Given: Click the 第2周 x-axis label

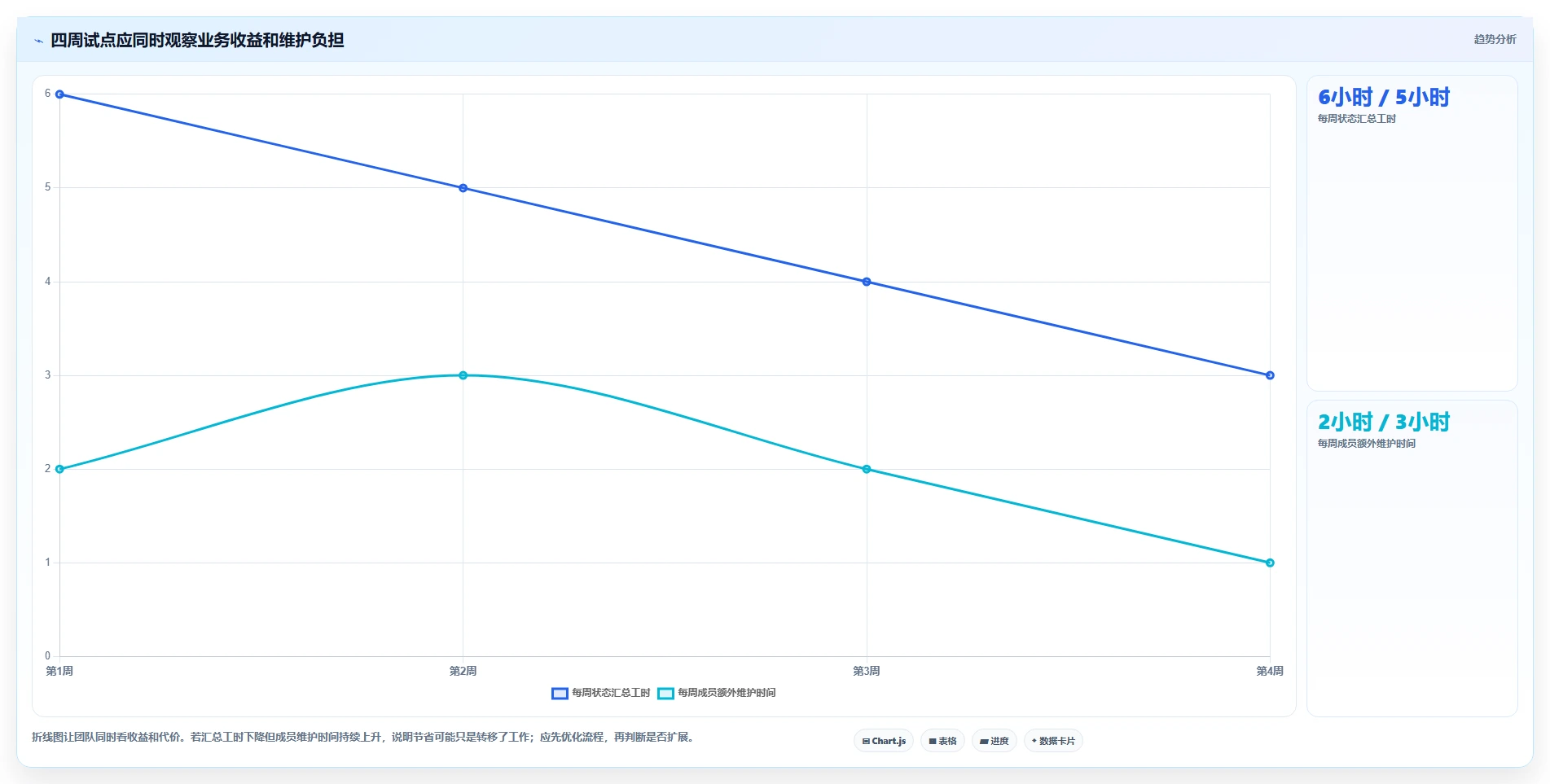Looking at the screenshot, I should click(x=463, y=671).
